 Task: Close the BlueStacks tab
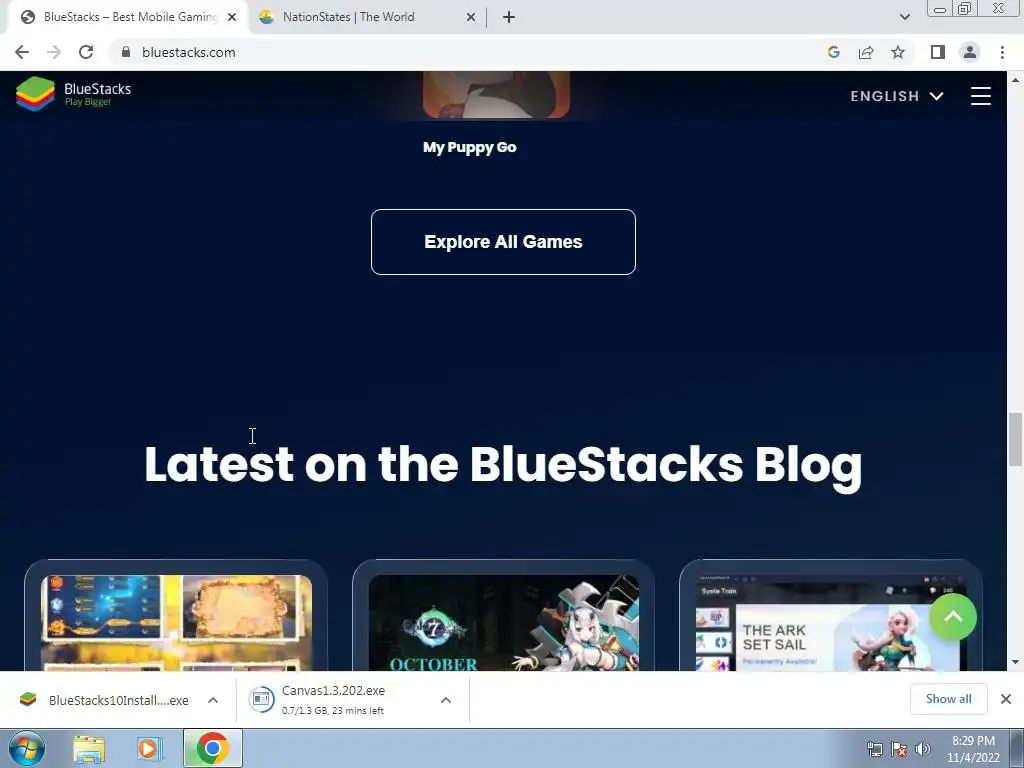tap(232, 17)
